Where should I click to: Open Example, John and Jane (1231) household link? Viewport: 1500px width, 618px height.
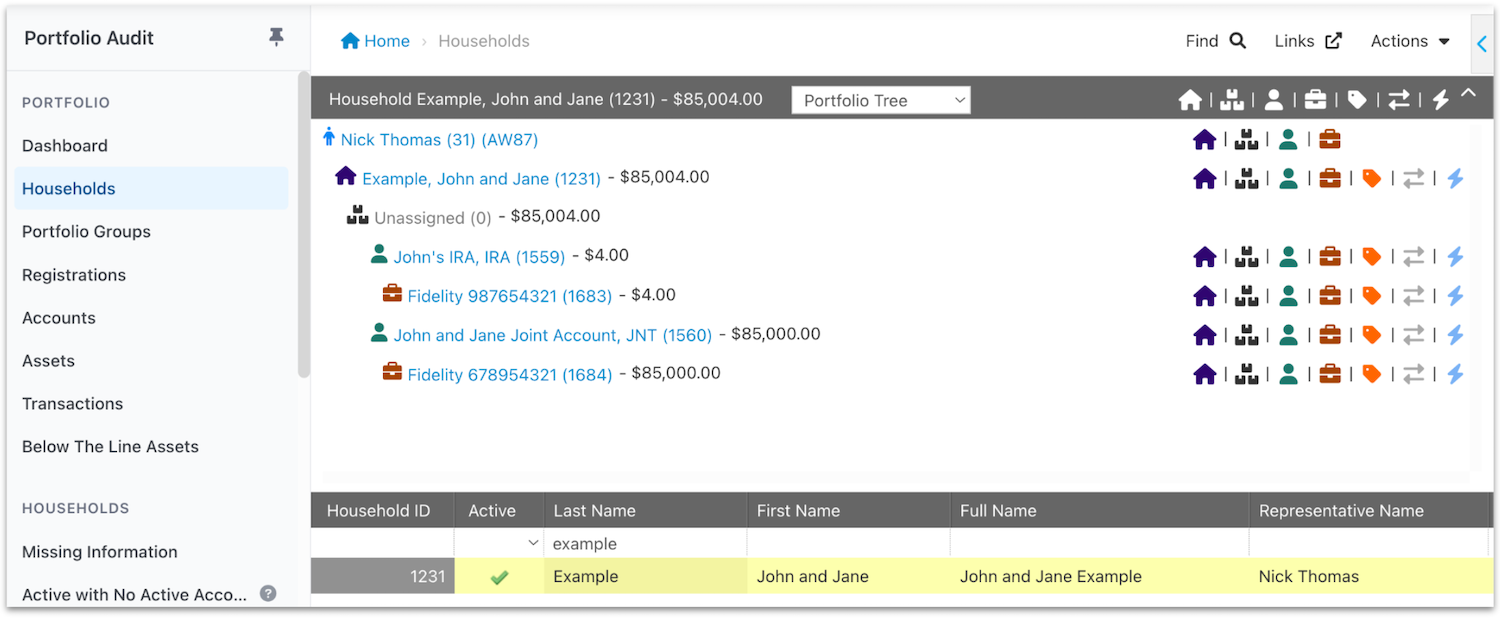click(481, 178)
